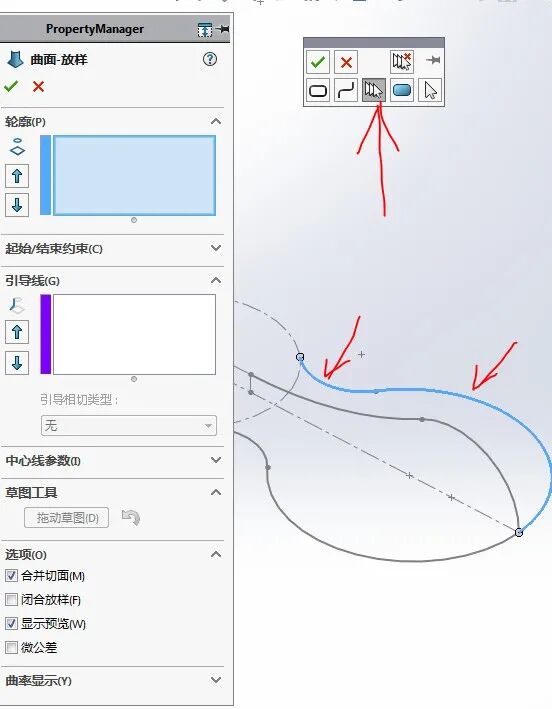Image resolution: width=552 pixels, height=709 pixels.
Task: Toggle the 合并切面 checkbox
Action: [x=11, y=576]
